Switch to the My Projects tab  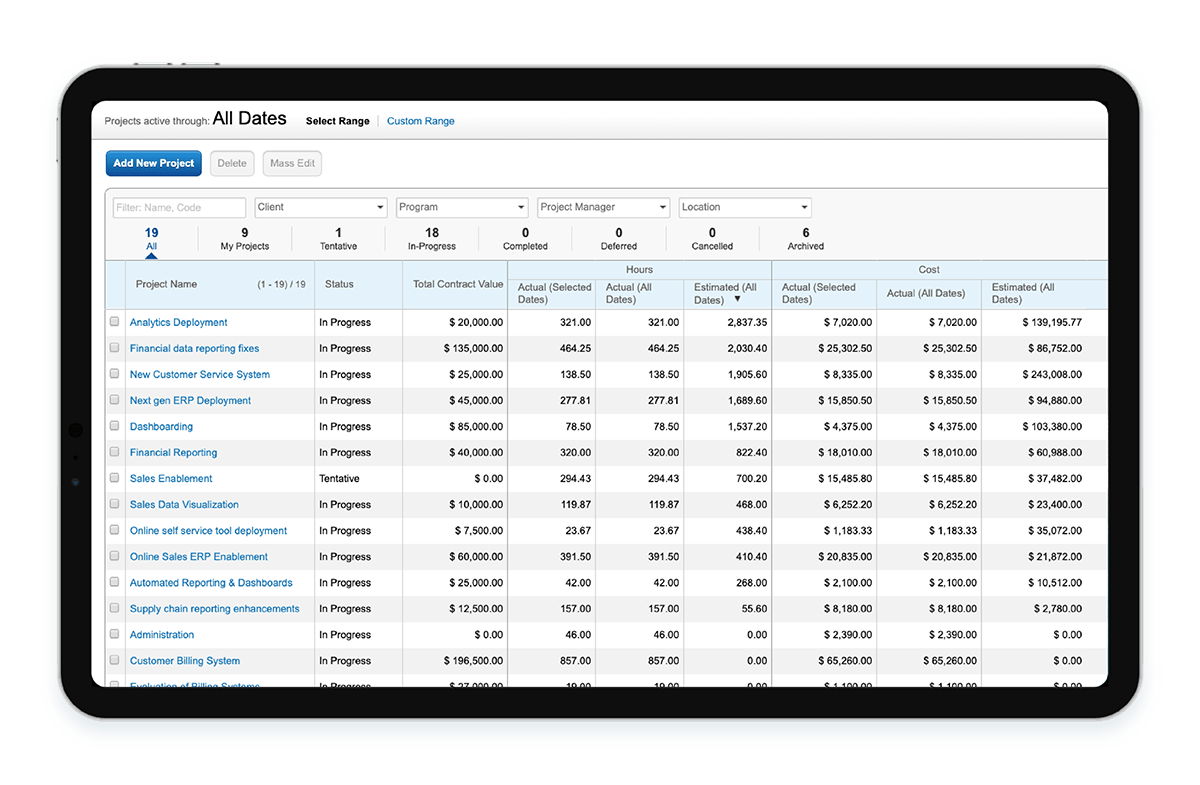point(245,239)
